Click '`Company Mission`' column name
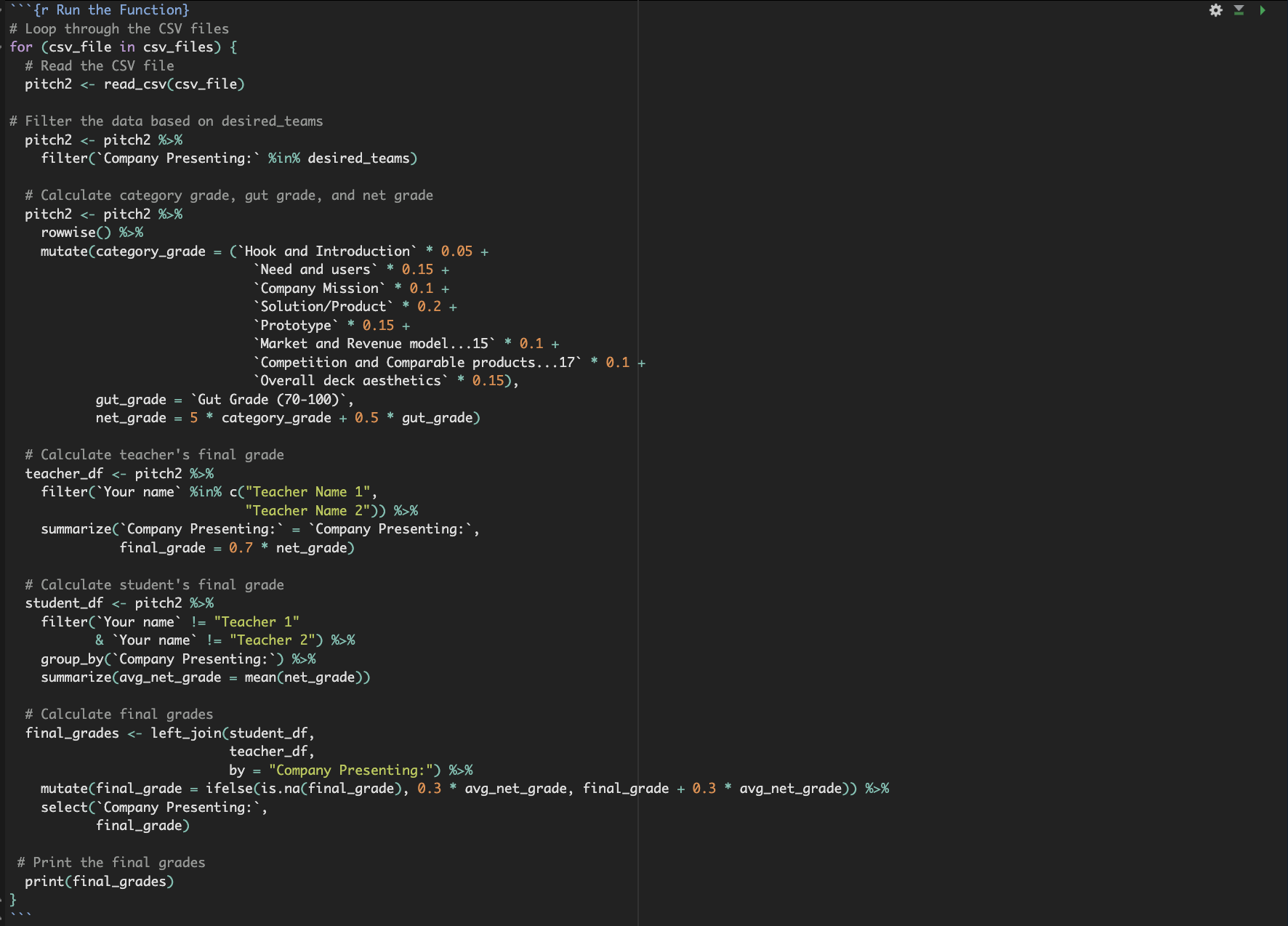 [x=320, y=288]
